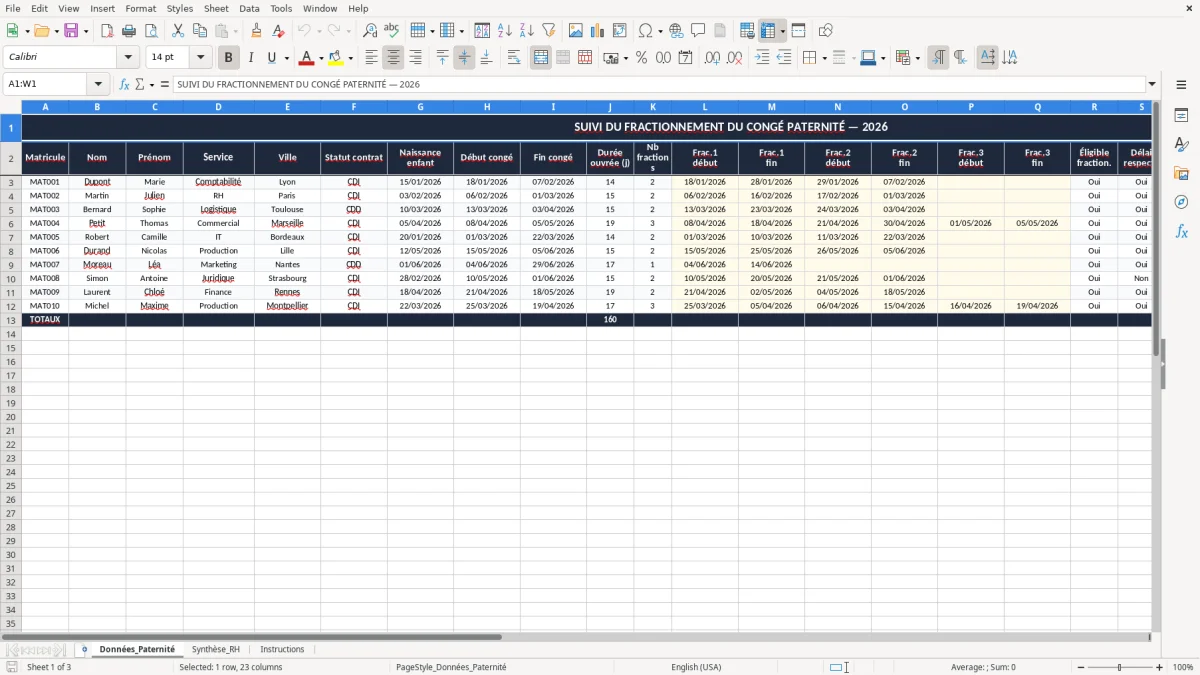Click the Export as PDF icon
1200x675 pixels.
click(x=107, y=31)
